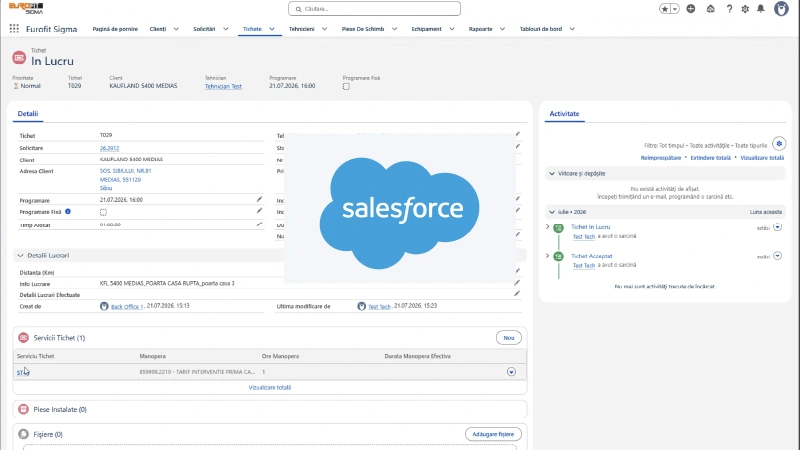Open the Tablouri de bord tab
The height and width of the screenshot is (450, 800).
[x=541, y=29]
